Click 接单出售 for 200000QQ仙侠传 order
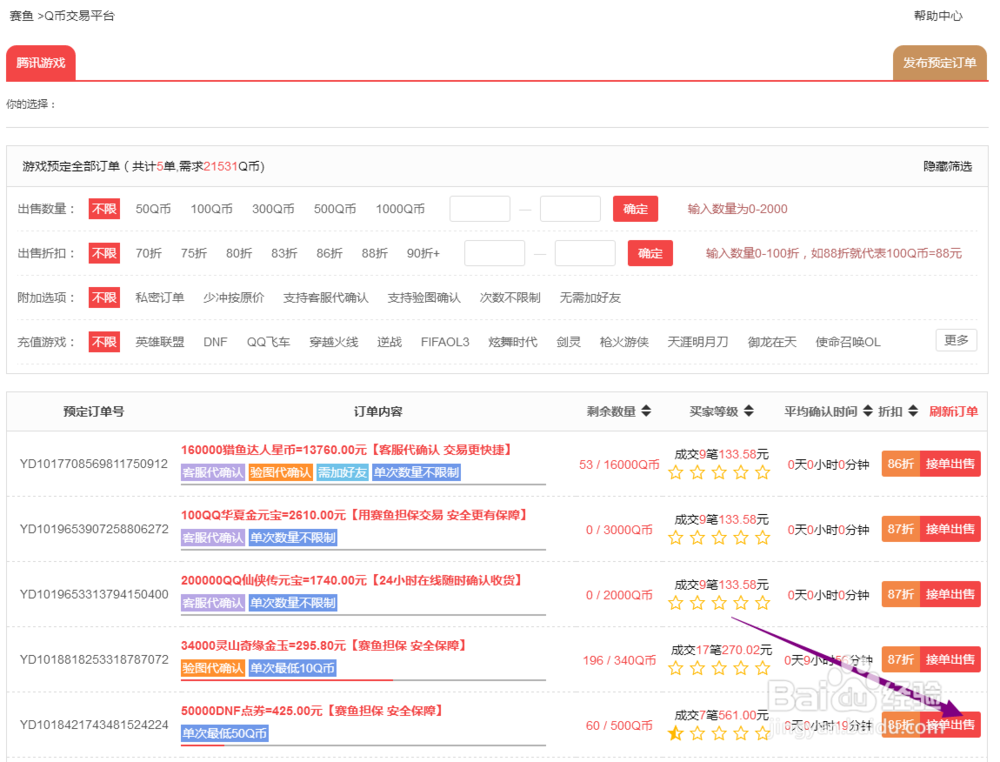Screen dimensions: 1000x762 pos(950,594)
